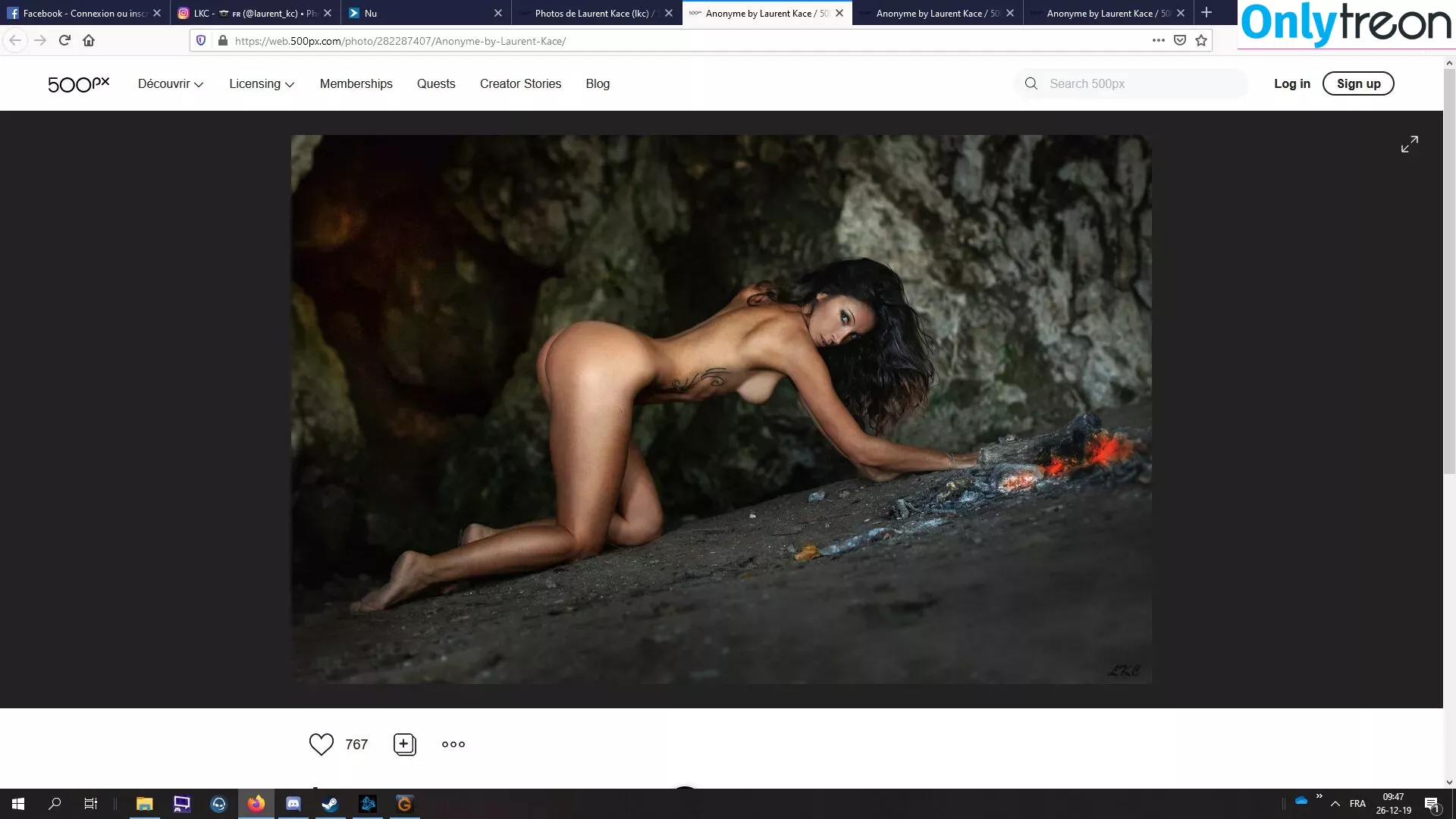Open OneDrive cloud tray icon

1301,801
